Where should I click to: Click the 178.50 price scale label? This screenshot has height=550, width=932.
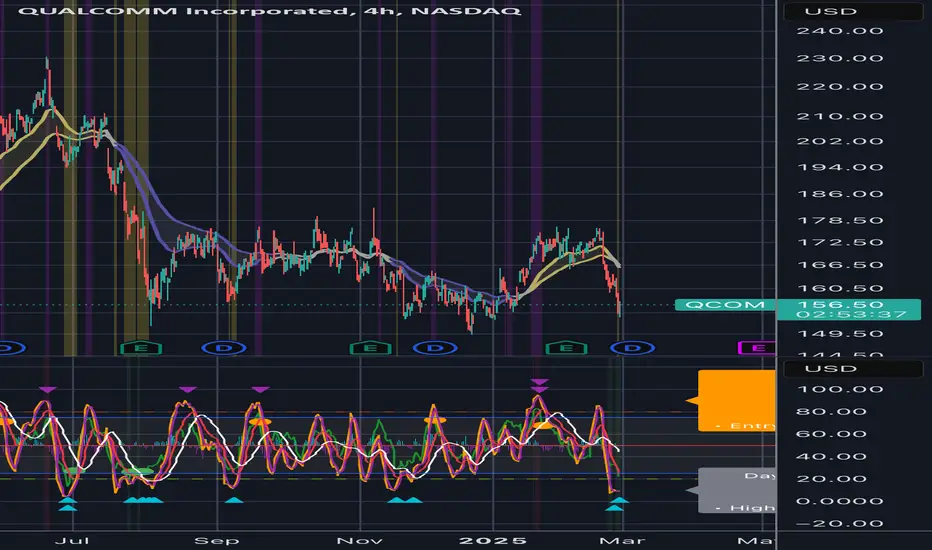pyautogui.click(x=840, y=221)
